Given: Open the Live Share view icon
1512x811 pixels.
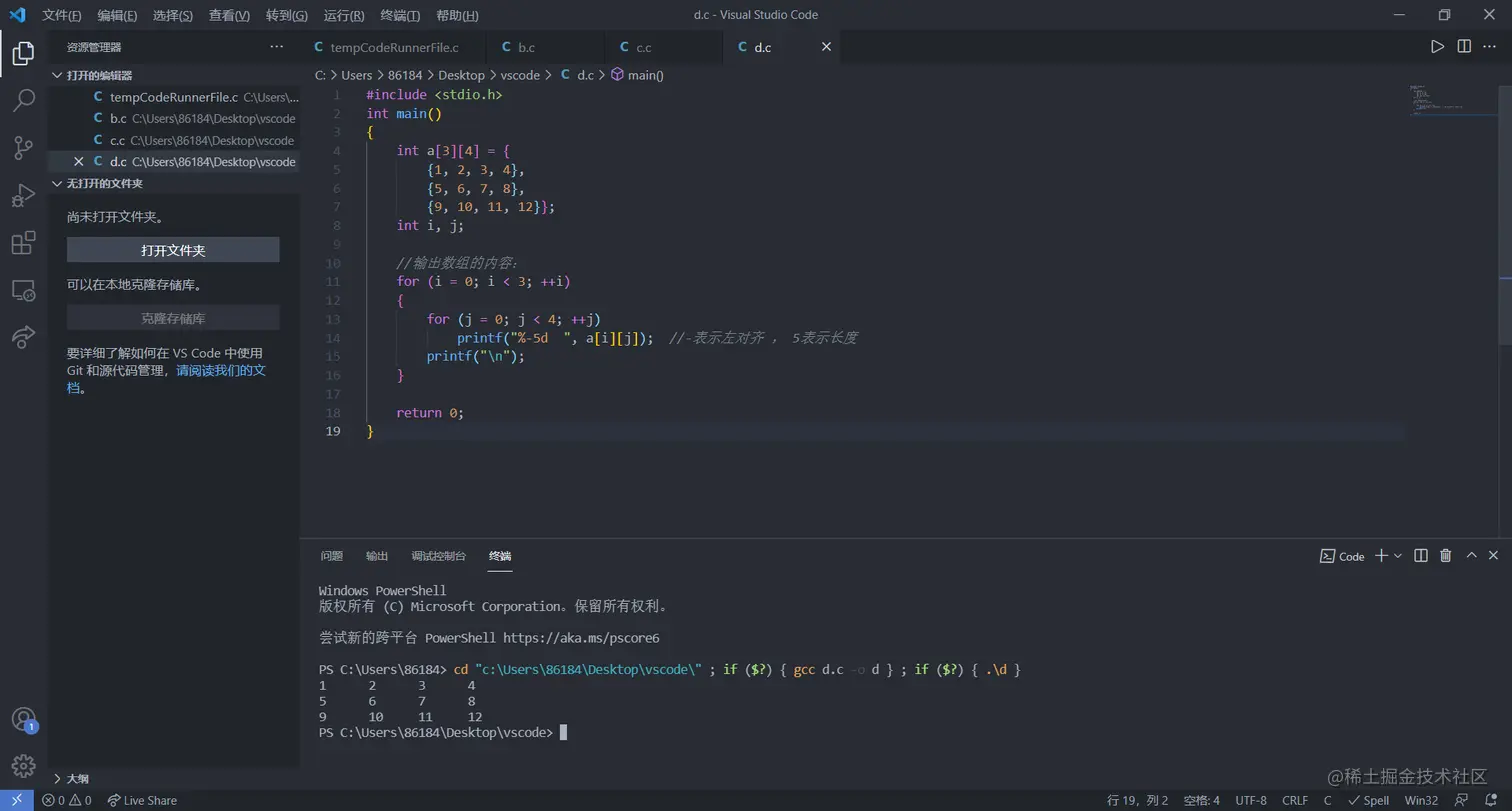Looking at the screenshot, I should pos(23,337).
